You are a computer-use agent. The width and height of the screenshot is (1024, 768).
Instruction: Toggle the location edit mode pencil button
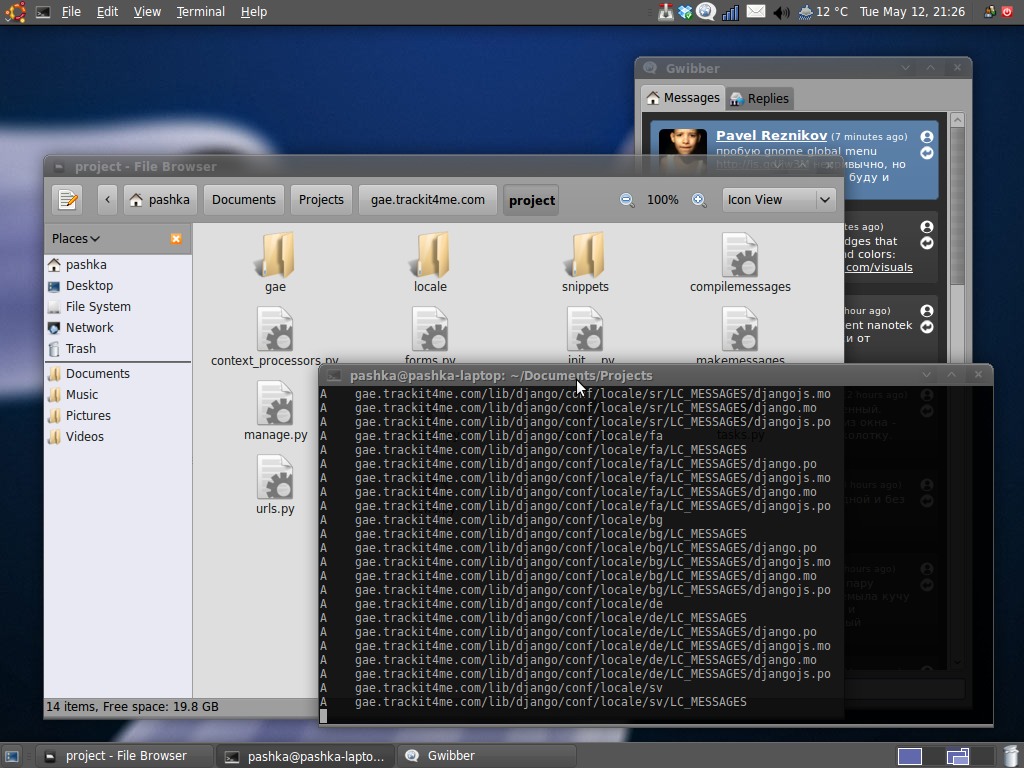click(67, 200)
